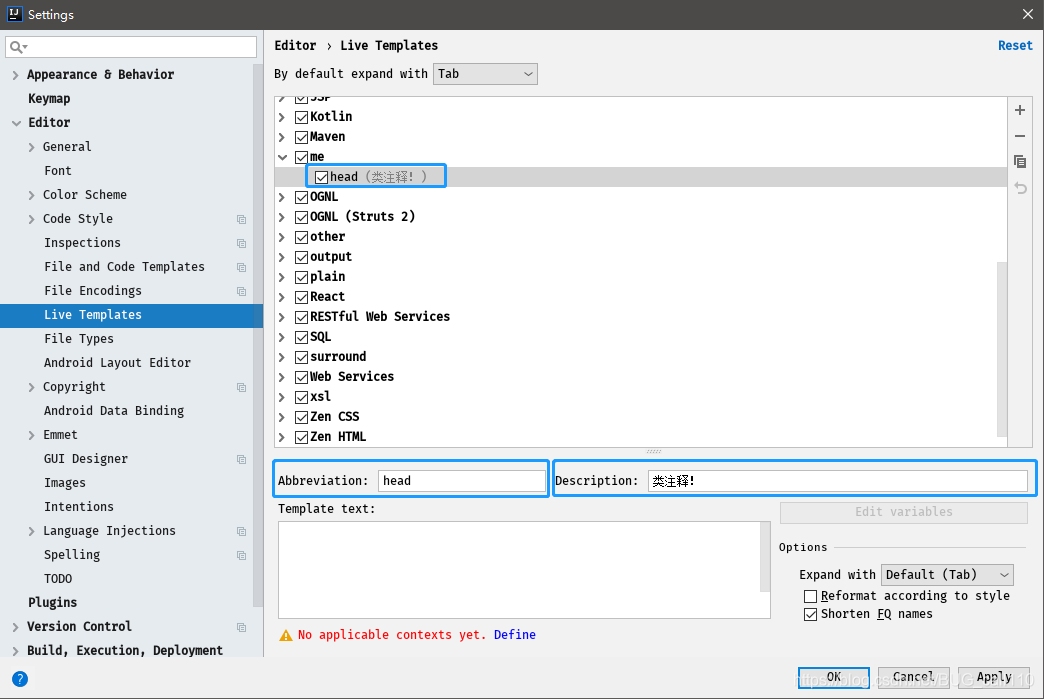
Task: Open the 'Expand with' dropdown in Options
Action: pyautogui.click(x=946, y=574)
